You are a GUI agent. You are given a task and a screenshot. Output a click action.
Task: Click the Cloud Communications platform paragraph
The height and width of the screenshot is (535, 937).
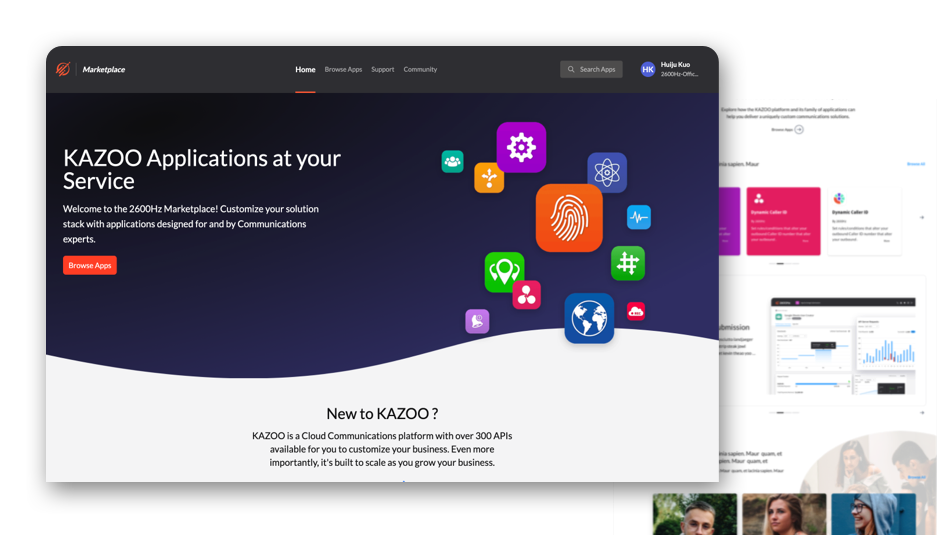(x=382, y=449)
